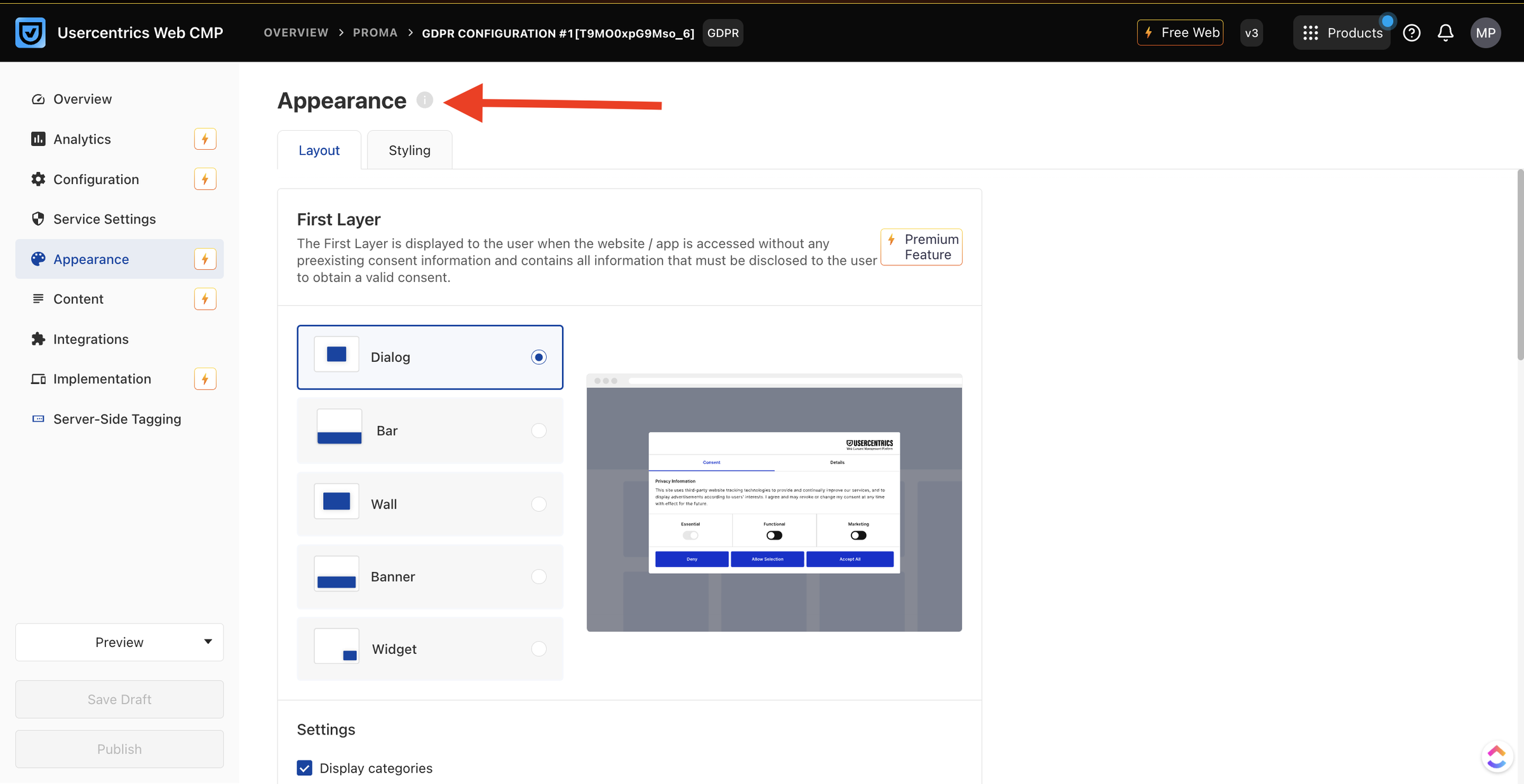
Task: Switch to the Styling tab
Action: [410, 150]
